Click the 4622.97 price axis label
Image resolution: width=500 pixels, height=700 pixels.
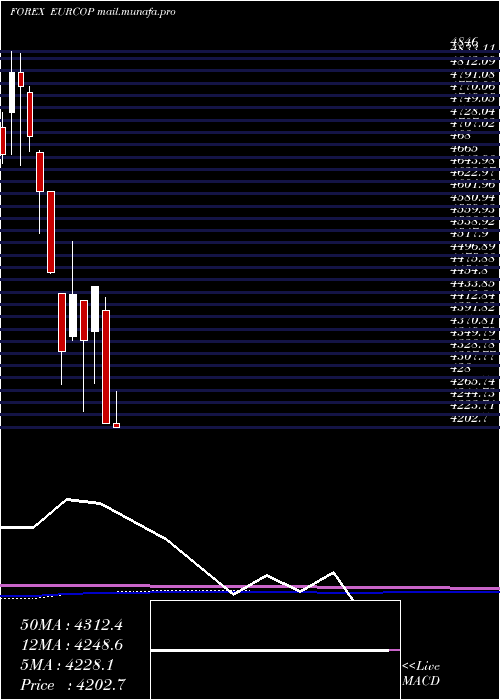tap(473, 172)
